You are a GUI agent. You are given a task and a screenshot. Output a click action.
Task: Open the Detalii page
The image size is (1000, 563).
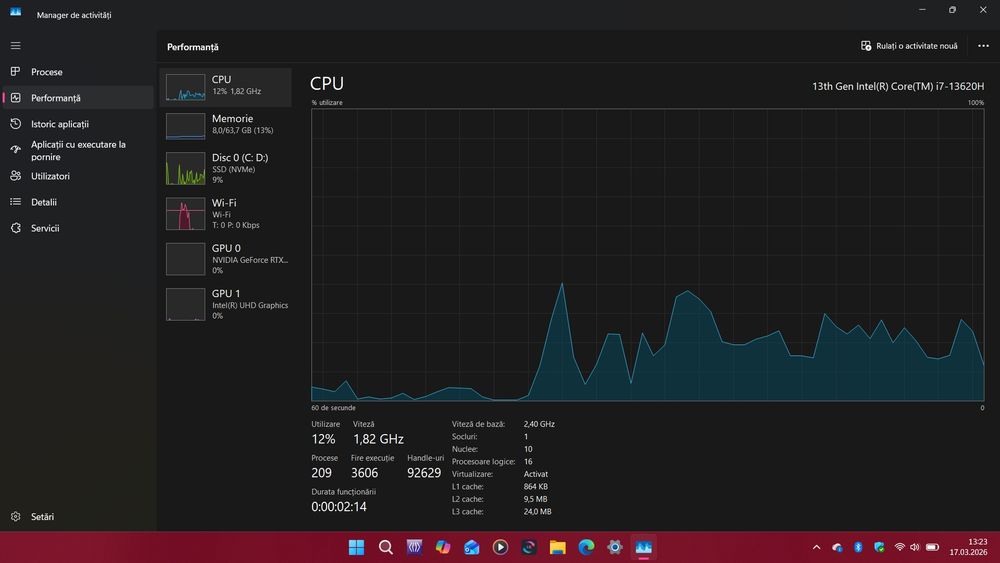click(x=78, y=202)
